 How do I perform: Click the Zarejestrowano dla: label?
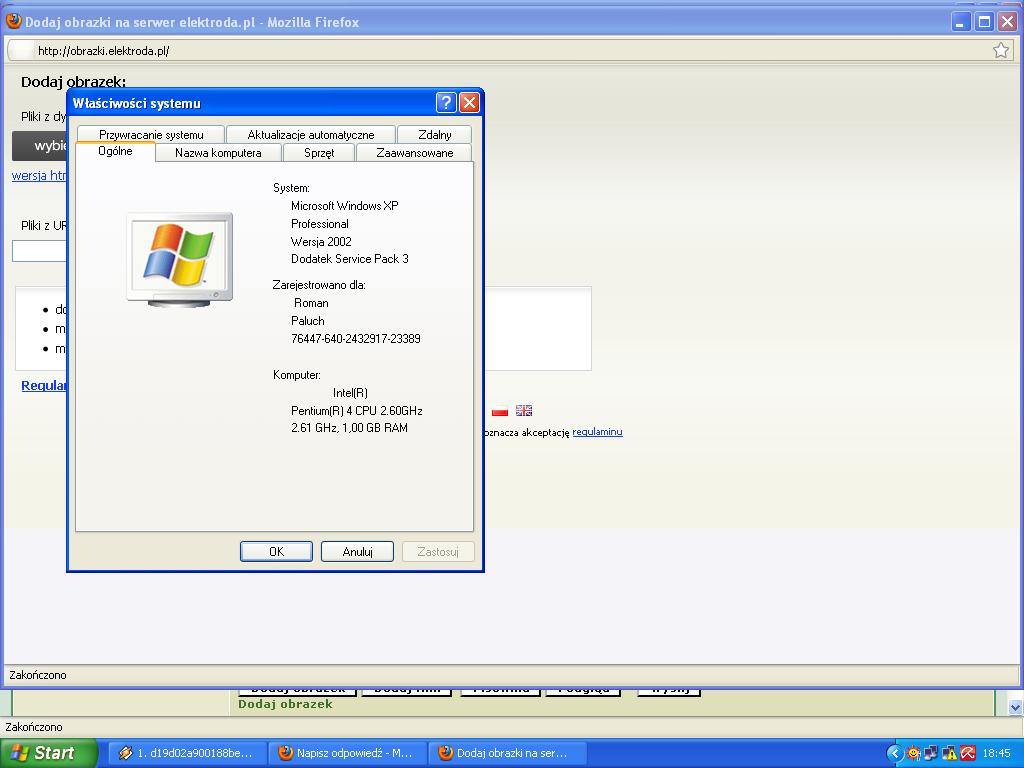pyautogui.click(x=319, y=285)
